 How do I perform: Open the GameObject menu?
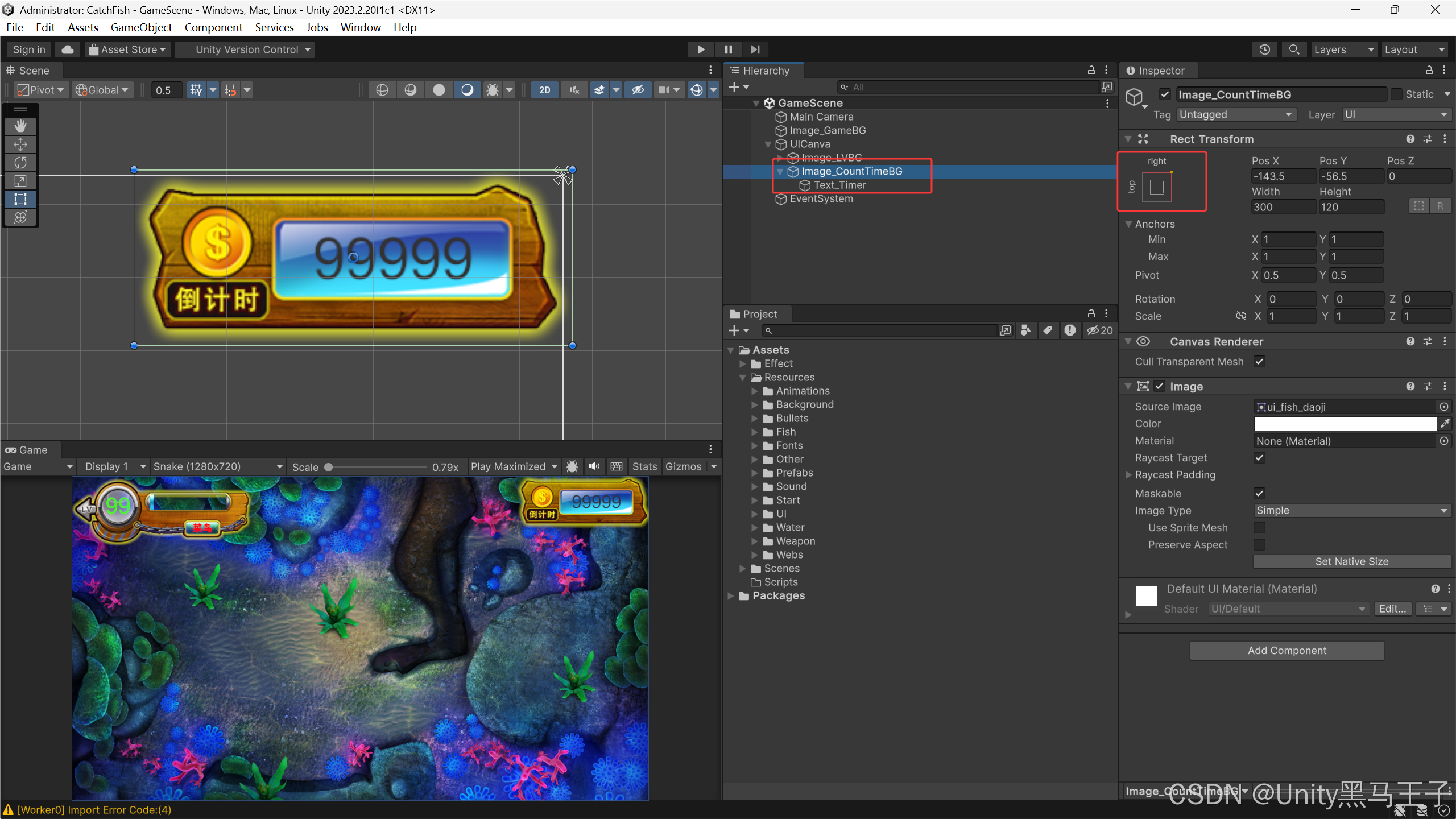pyautogui.click(x=141, y=27)
